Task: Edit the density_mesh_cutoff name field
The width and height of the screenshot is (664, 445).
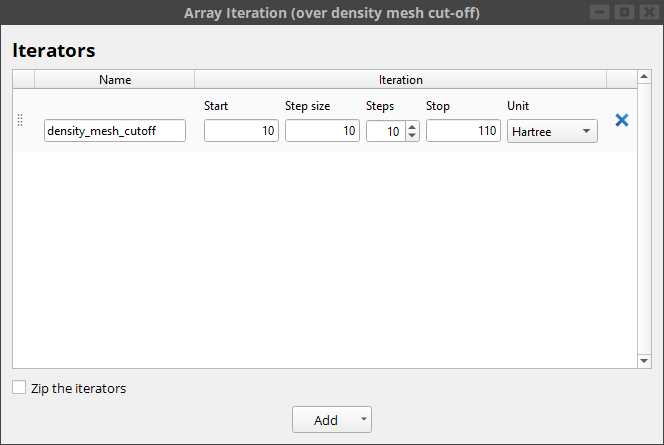Action: coord(115,130)
